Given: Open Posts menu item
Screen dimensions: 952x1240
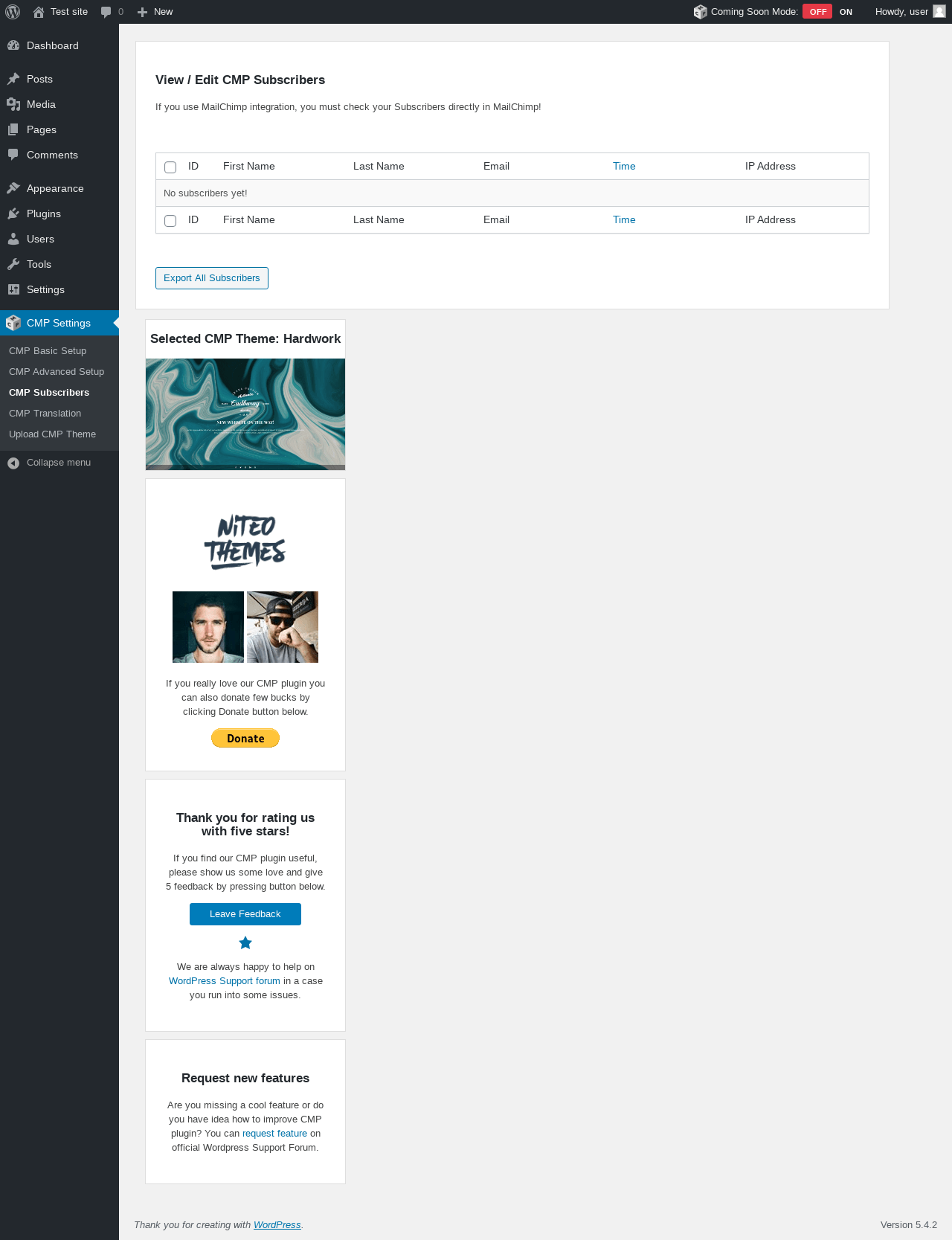Looking at the screenshot, I should tap(59, 79).
